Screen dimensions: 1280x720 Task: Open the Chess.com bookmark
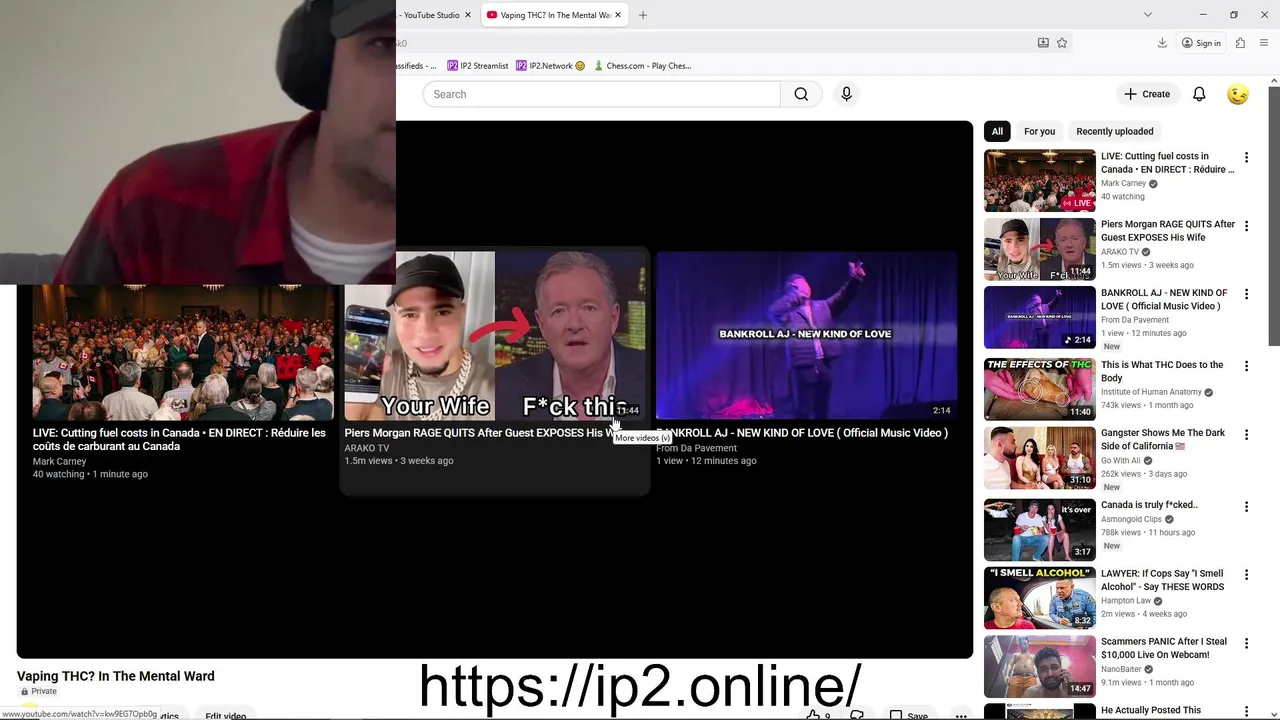pyautogui.click(x=642, y=66)
